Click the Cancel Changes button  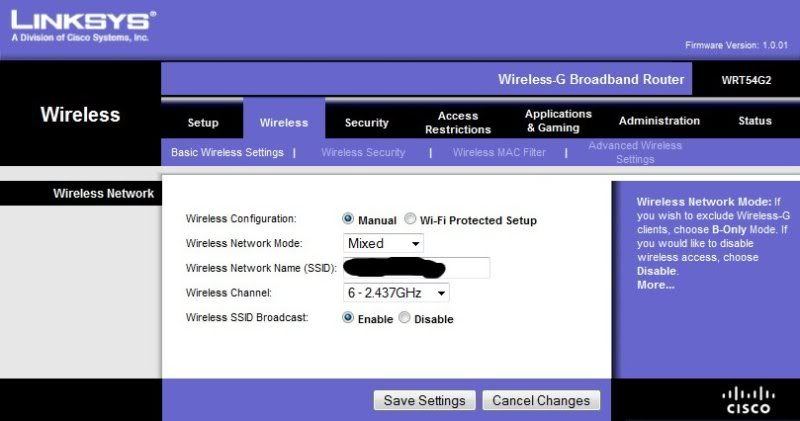[x=541, y=401]
